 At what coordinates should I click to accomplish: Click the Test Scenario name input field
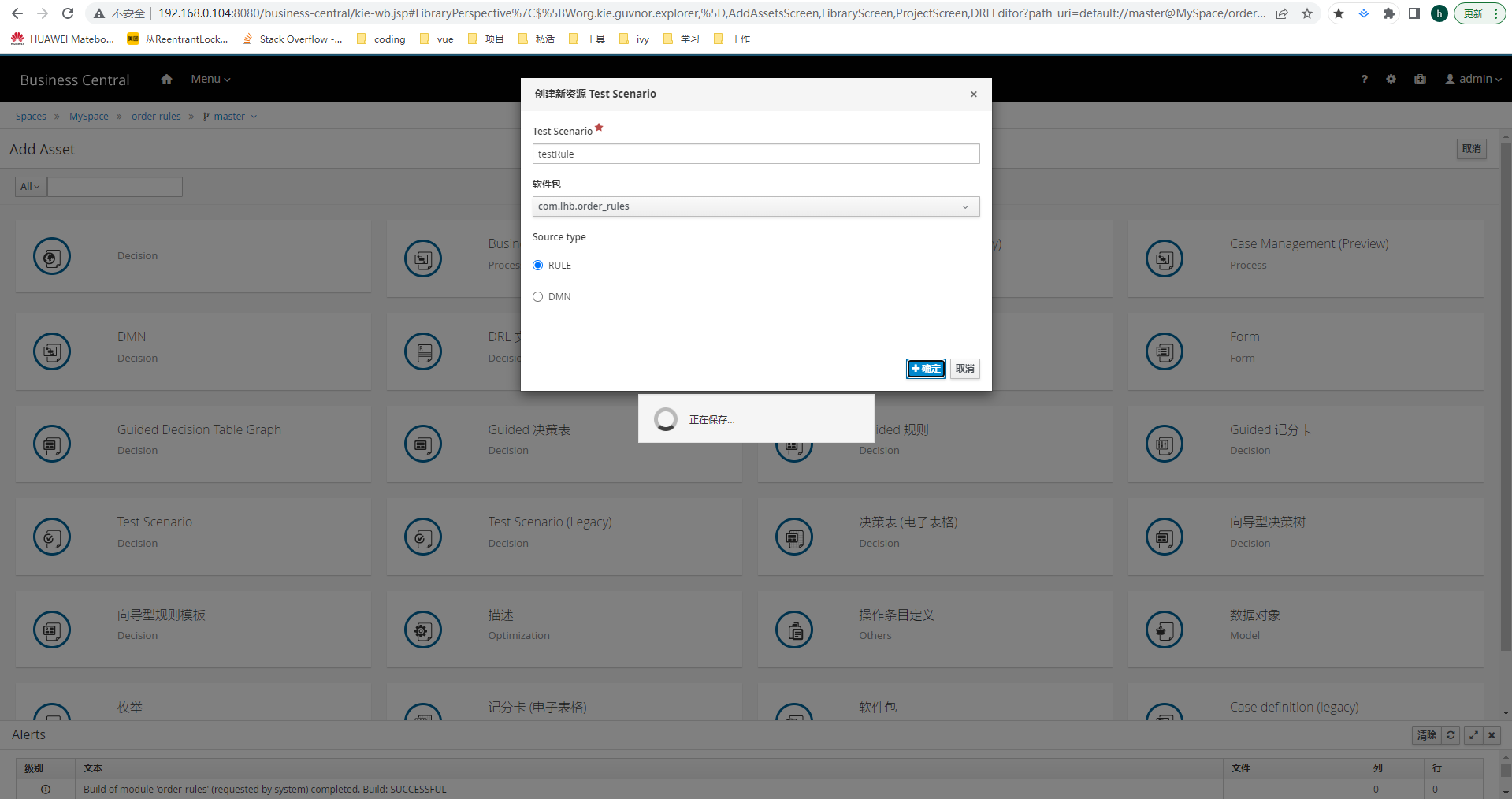[756, 154]
